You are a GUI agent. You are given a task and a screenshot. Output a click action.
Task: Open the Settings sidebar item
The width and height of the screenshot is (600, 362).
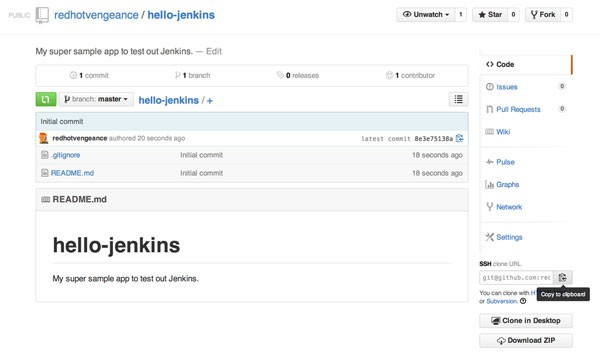coord(509,237)
